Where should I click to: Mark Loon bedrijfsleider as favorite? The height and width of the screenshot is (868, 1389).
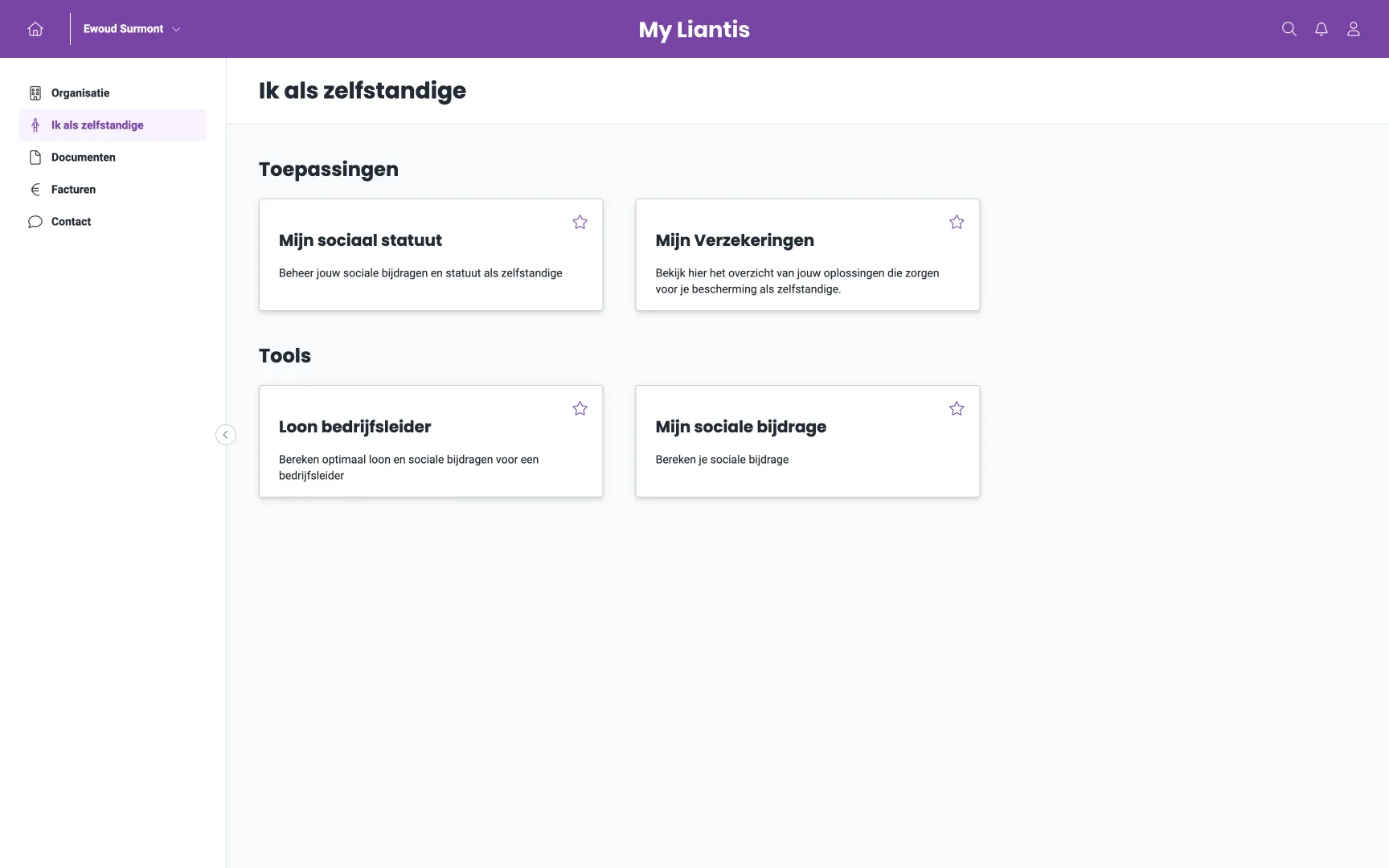coord(580,408)
